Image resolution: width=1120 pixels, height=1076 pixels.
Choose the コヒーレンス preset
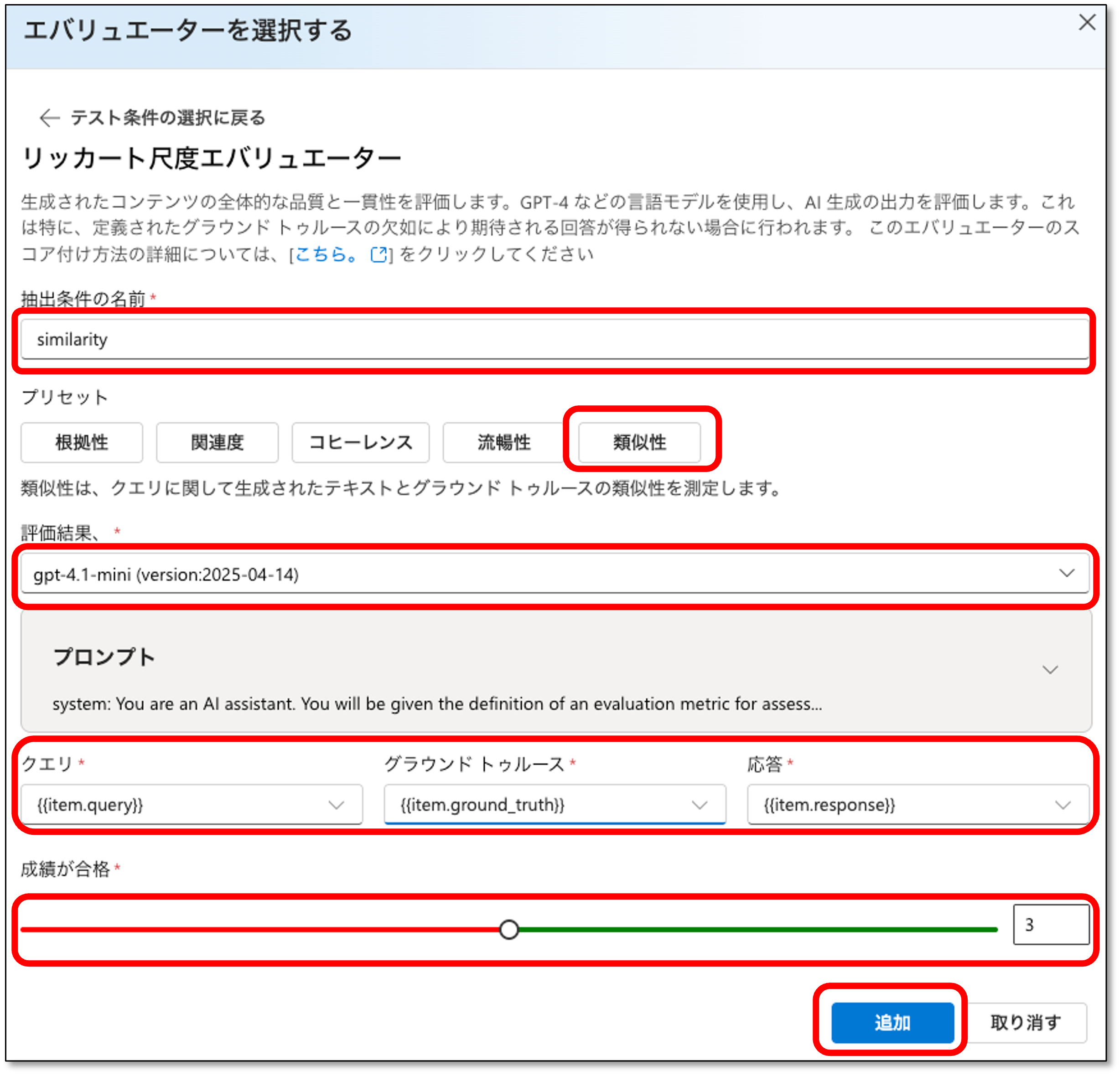[361, 442]
